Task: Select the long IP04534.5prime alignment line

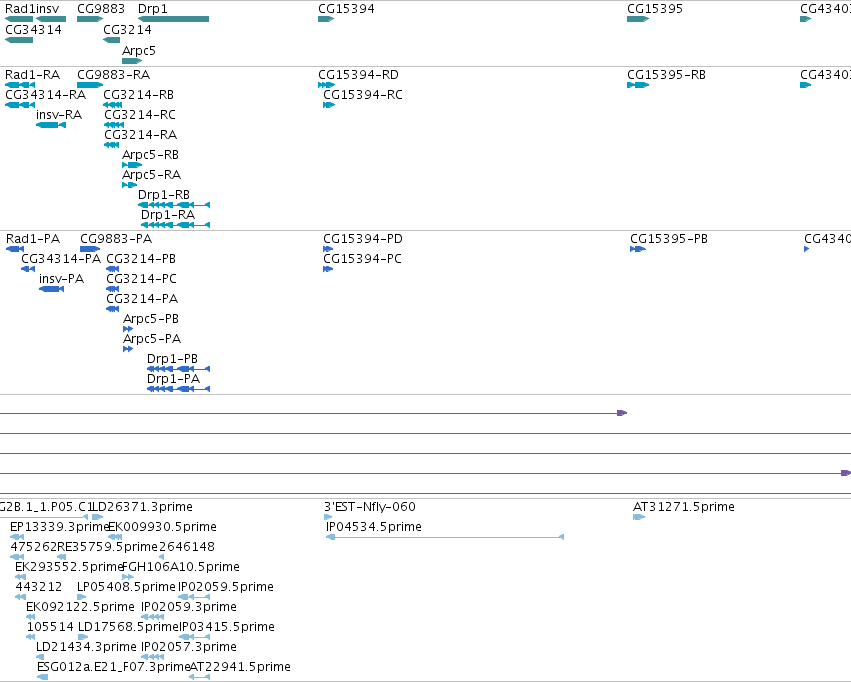Action: click(445, 537)
